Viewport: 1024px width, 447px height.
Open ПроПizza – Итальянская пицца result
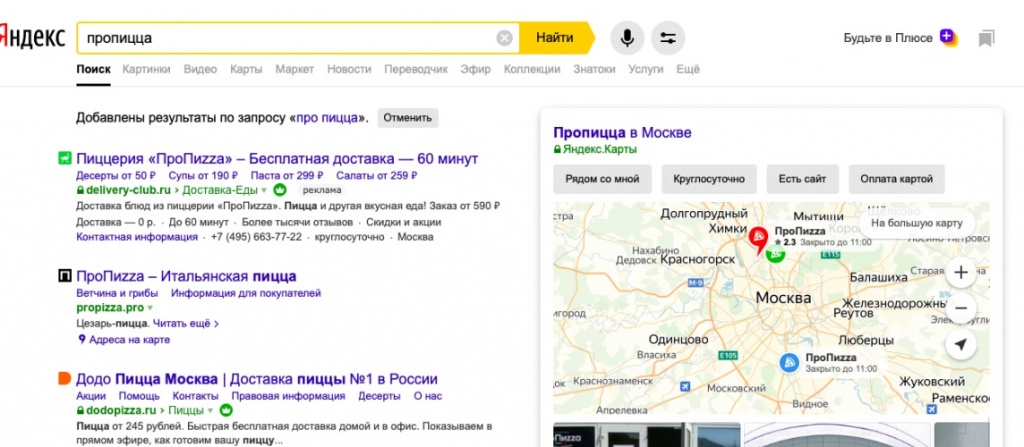tap(186, 276)
